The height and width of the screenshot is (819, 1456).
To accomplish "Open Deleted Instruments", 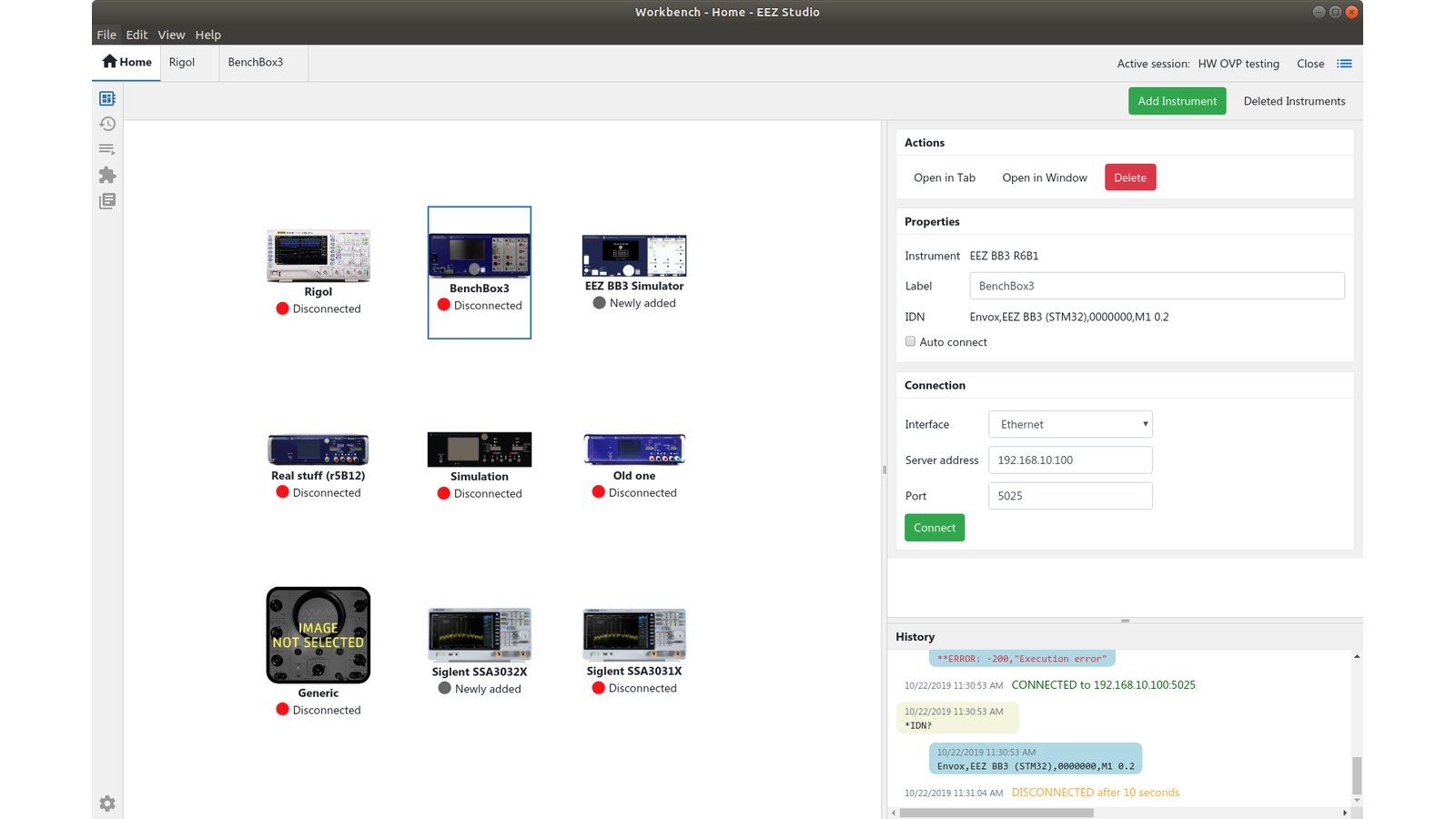I will pyautogui.click(x=1294, y=101).
